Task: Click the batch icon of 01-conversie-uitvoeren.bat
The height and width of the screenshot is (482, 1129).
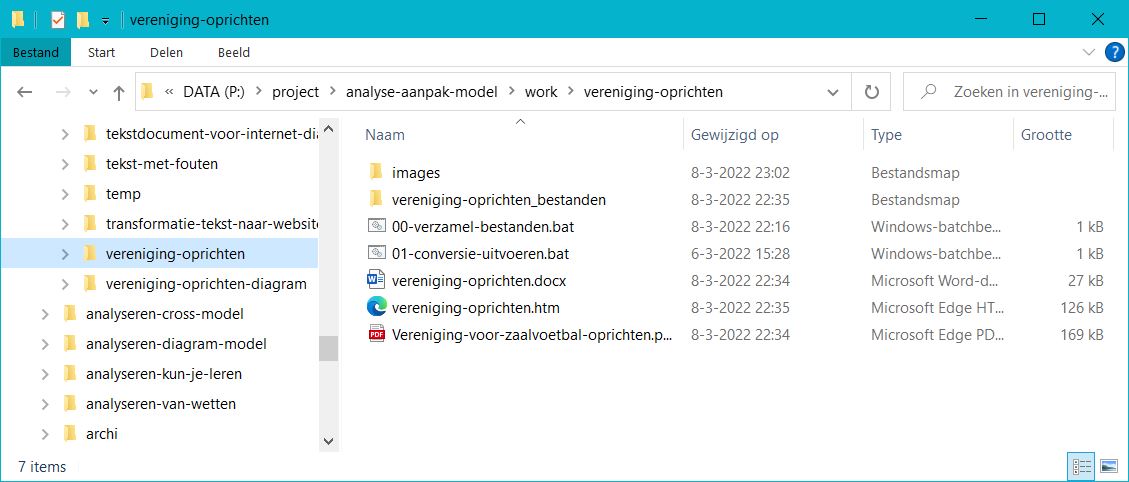Action: (376, 254)
